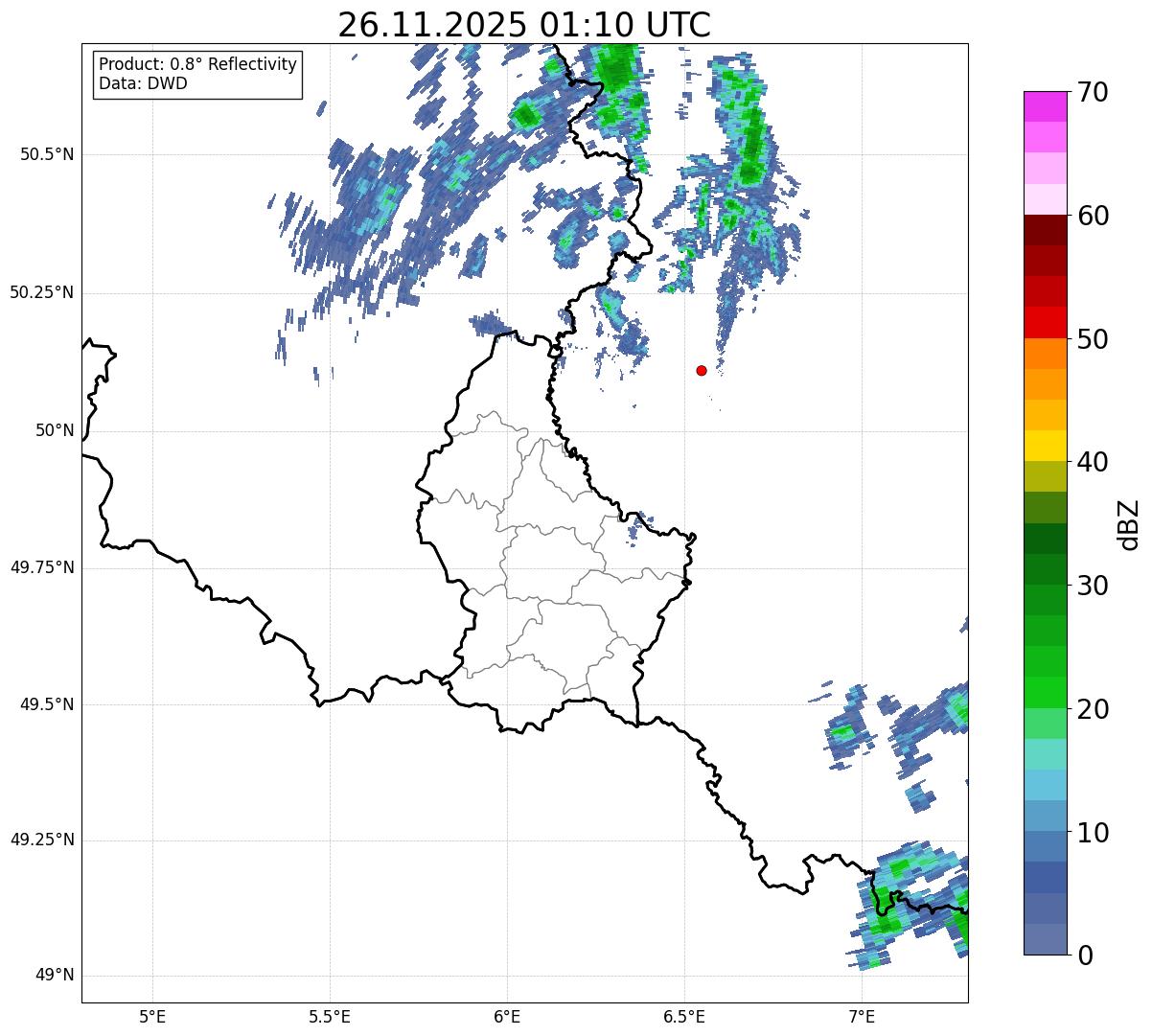The height and width of the screenshot is (1036, 1152).
Task: Click the title timestamp 26.11.2025 01:10 UTC
Action: (524, 25)
